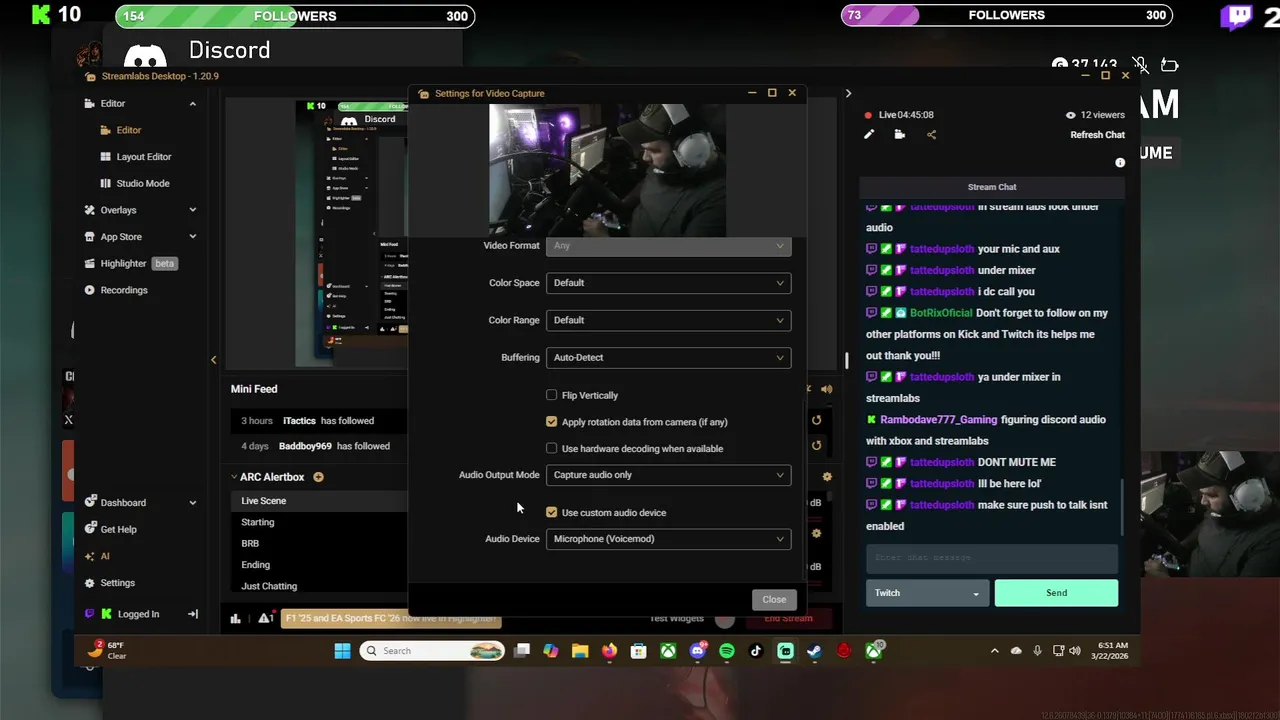Viewport: 1280px width, 720px height.
Task: Replay the iTactics follow alert
Action: tap(816, 421)
